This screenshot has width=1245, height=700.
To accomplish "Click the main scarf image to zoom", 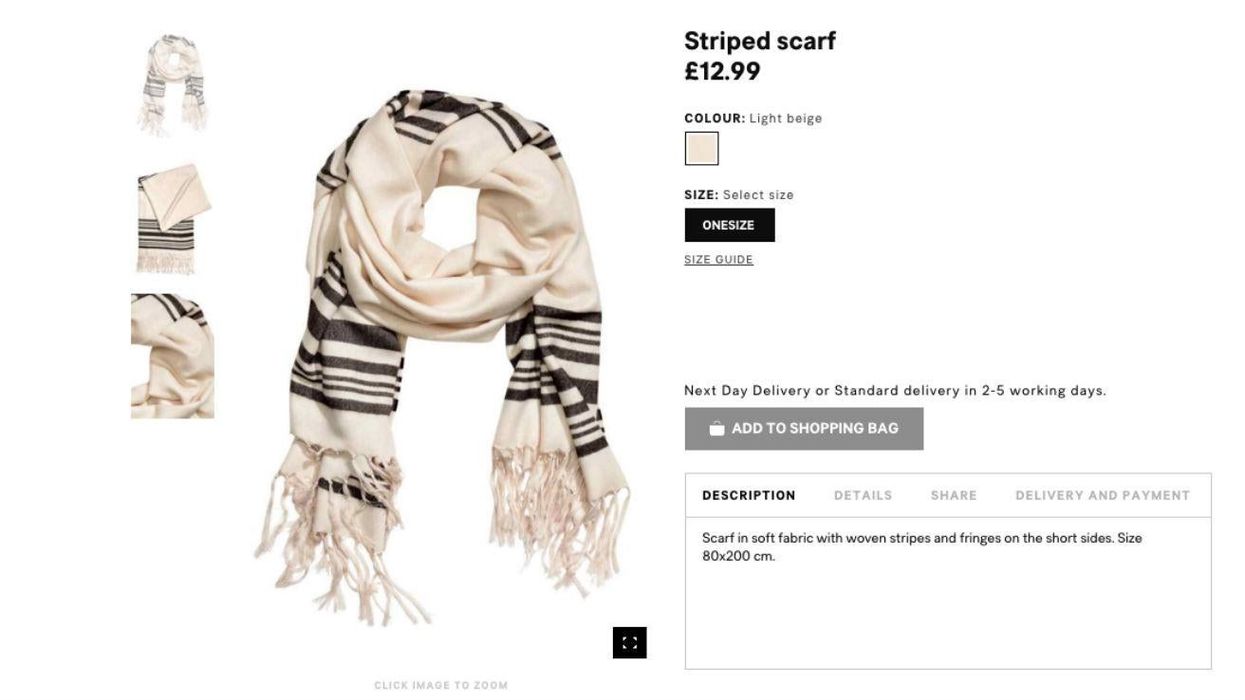I will click(x=441, y=356).
